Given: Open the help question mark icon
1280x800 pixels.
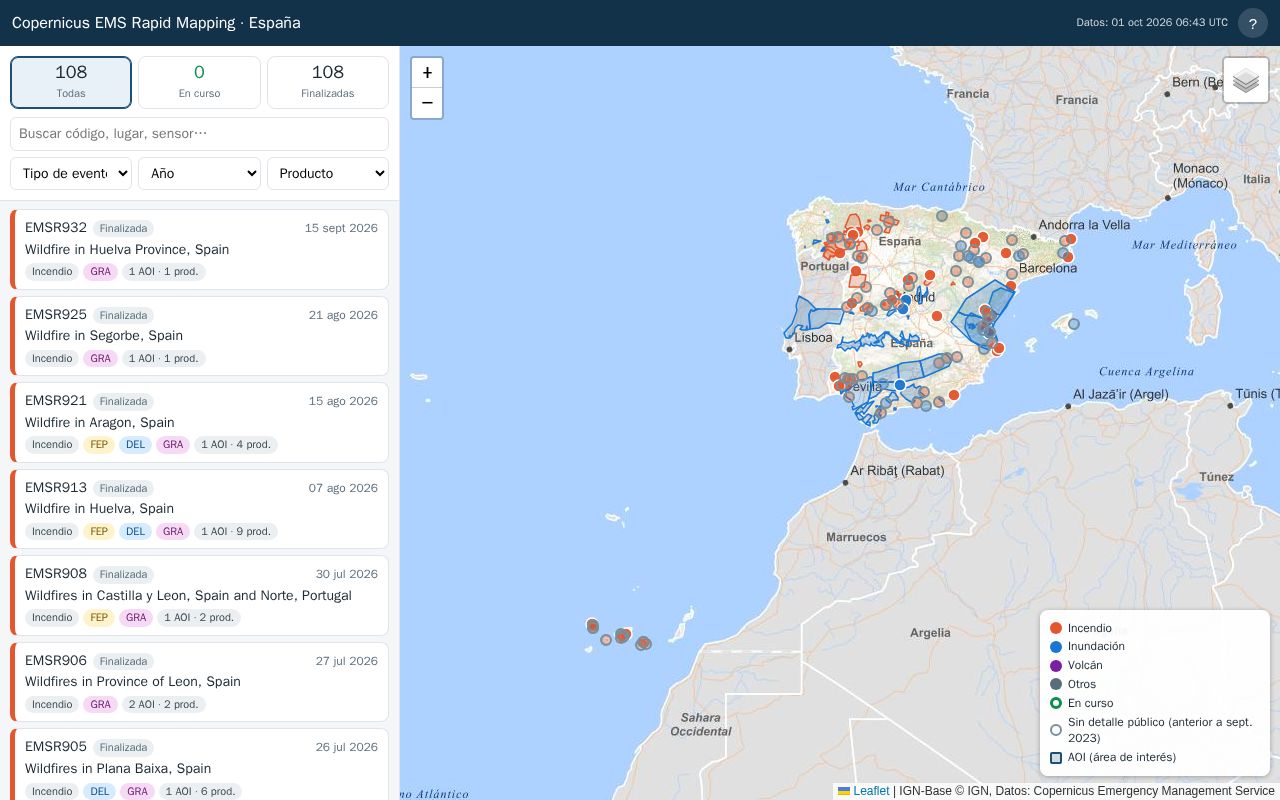Looking at the screenshot, I should pos(1253,23).
